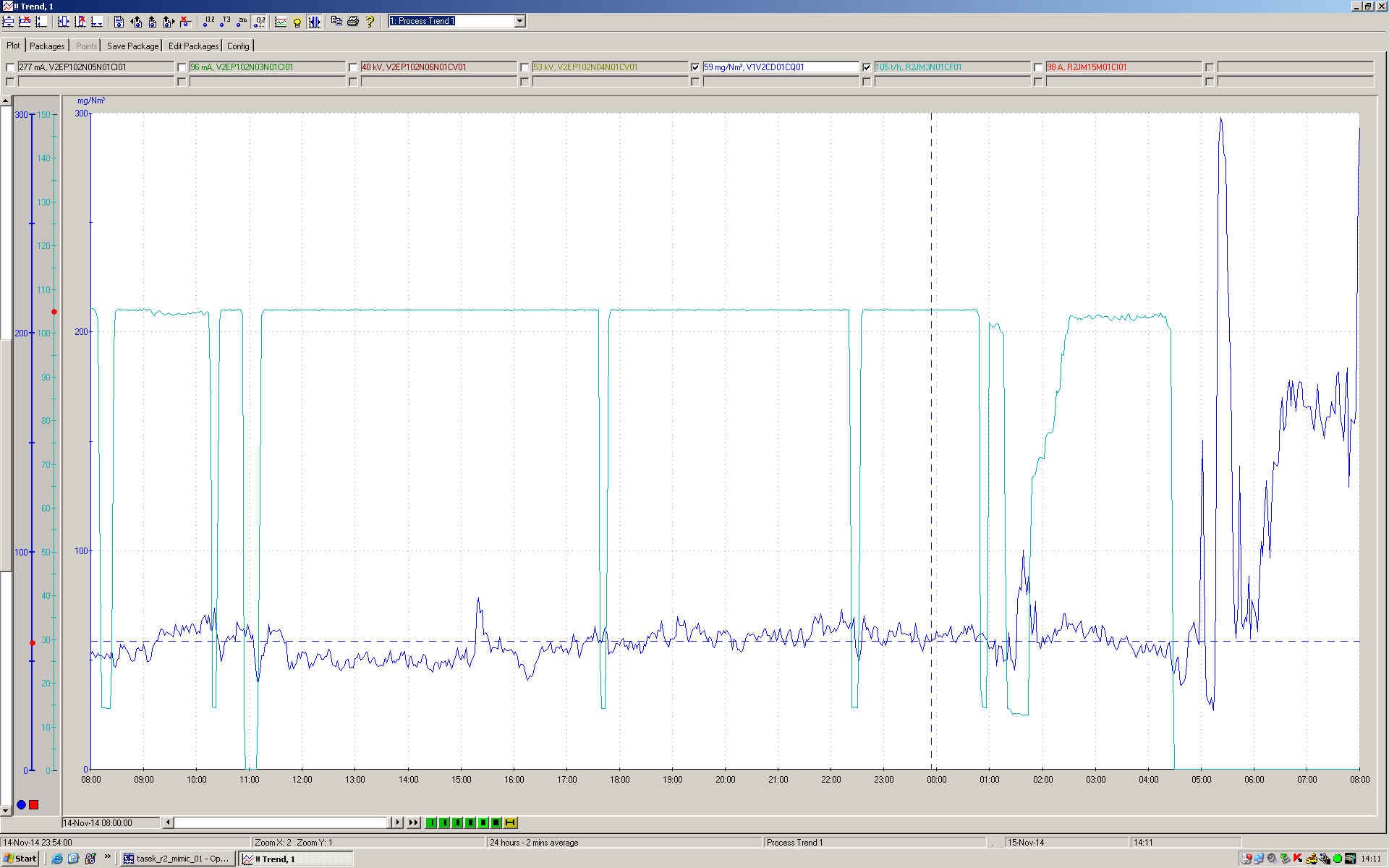The height and width of the screenshot is (868, 1389).
Task: Click the first green time-span button
Action: (x=431, y=822)
